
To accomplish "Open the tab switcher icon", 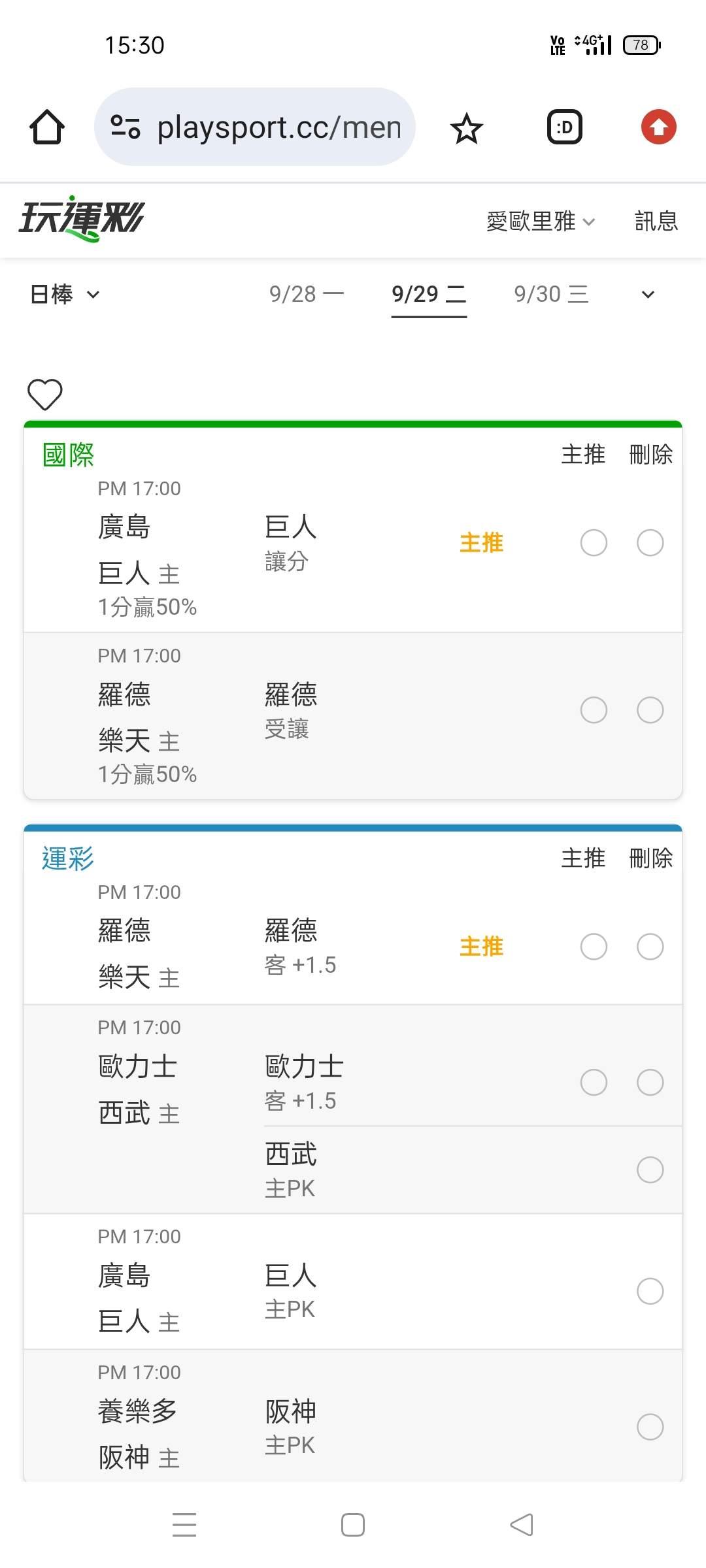I will click(x=565, y=127).
